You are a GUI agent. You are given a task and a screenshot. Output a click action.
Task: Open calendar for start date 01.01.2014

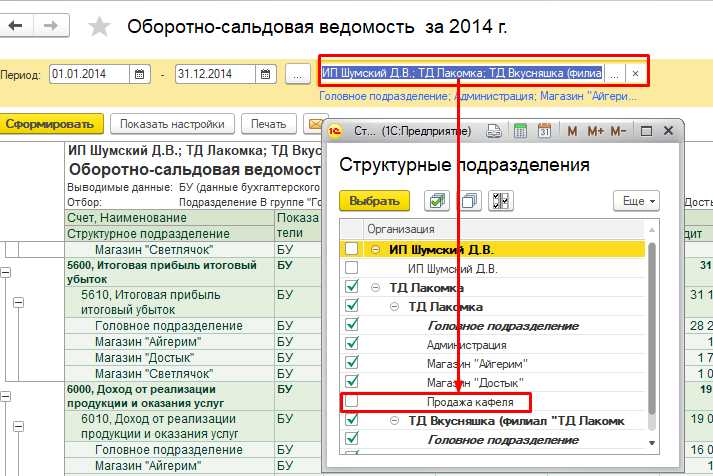(140, 74)
